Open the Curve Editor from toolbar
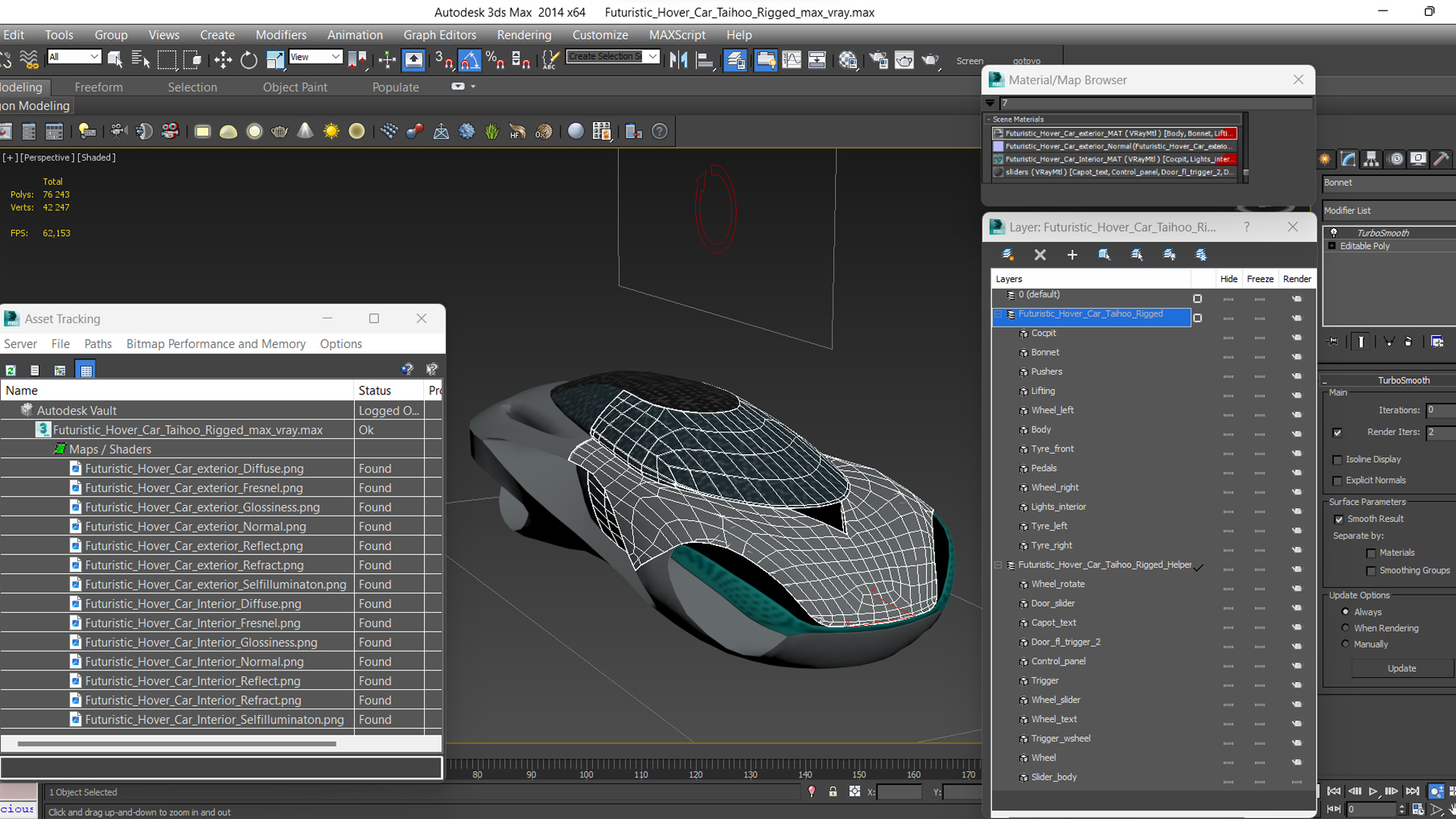The image size is (1456, 819). (791, 60)
